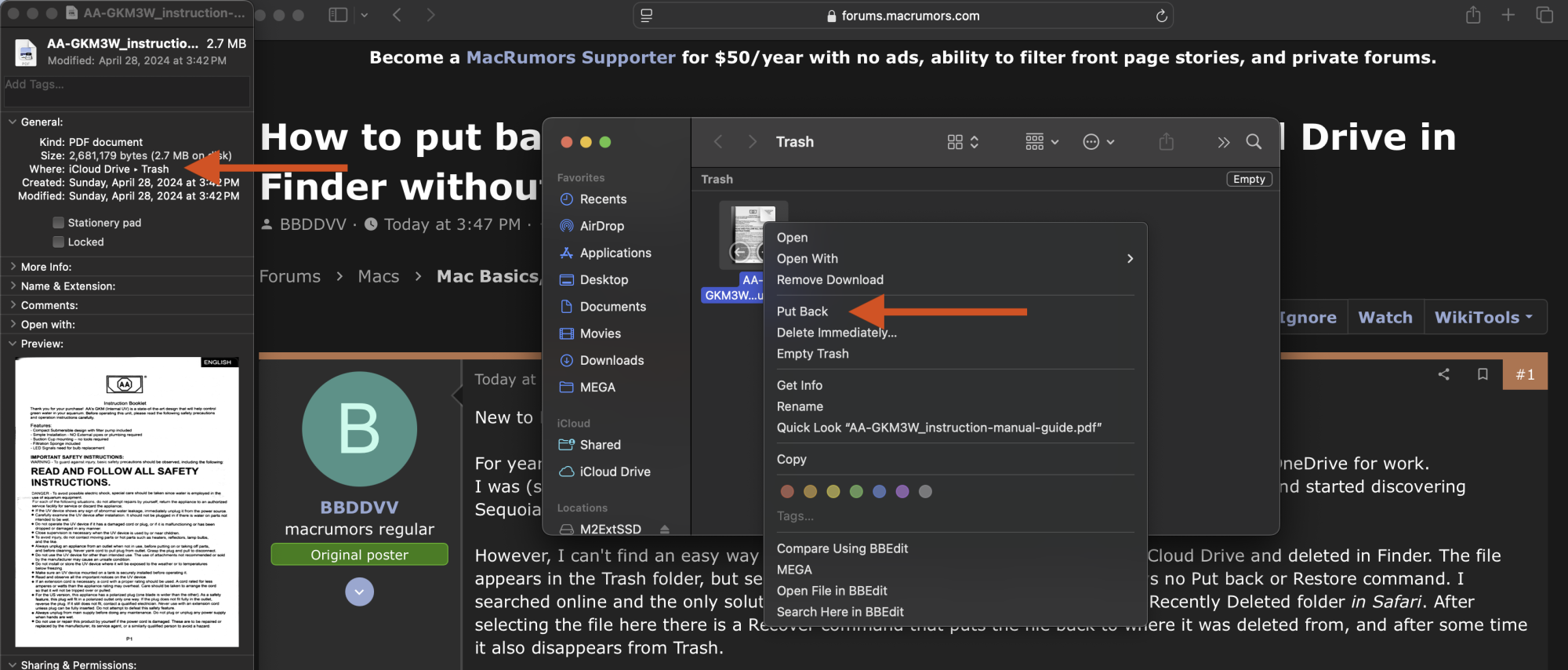Open the Finder action ellipsis menu
The height and width of the screenshot is (670, 1568).
click(1098, 142)
